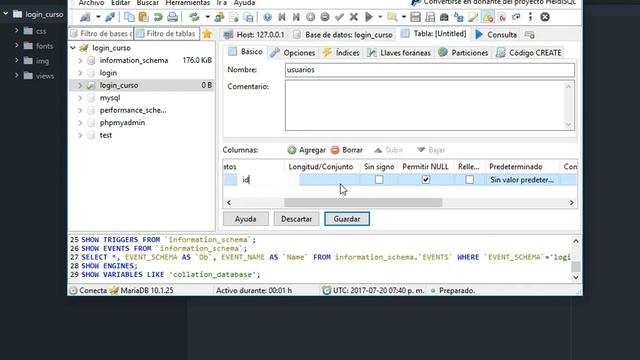
Task: Click the disconnect plug icon
Action: [110, 17]
